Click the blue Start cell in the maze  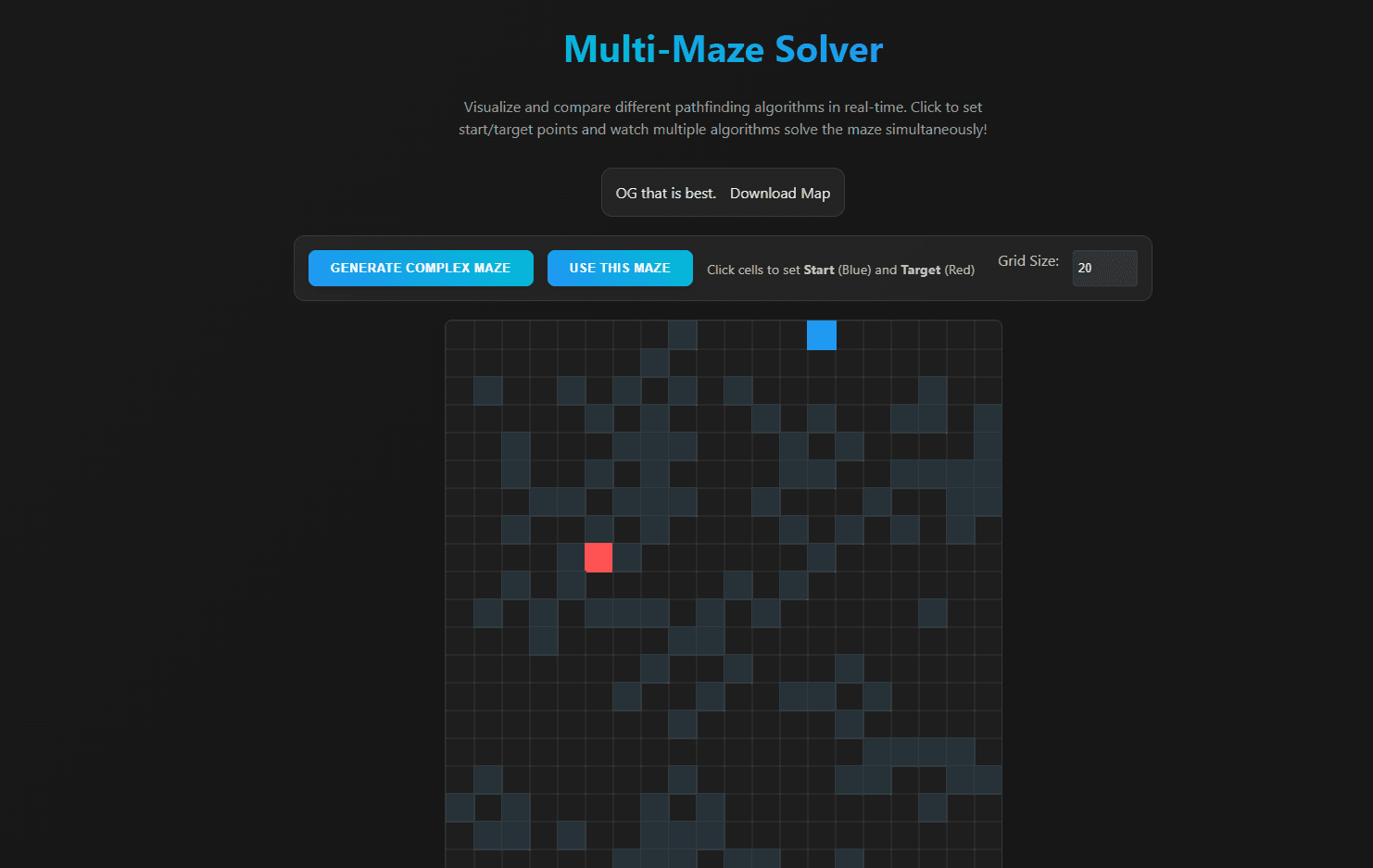pyautogui.click(x=822, y=334)
